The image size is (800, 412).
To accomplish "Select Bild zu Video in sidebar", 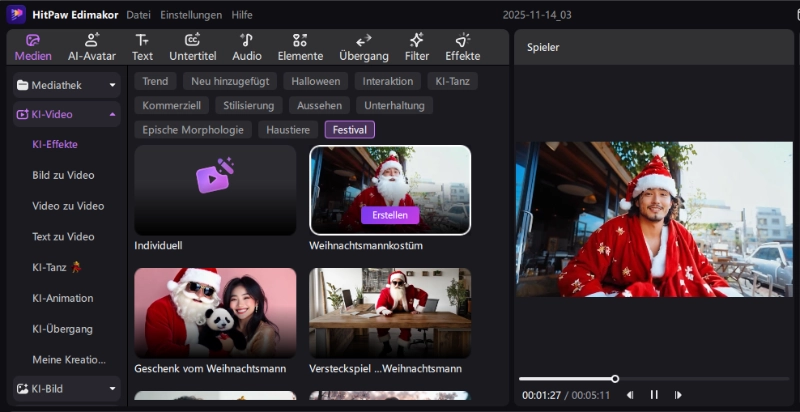I will pyautogui.click(x=63, y=175).
